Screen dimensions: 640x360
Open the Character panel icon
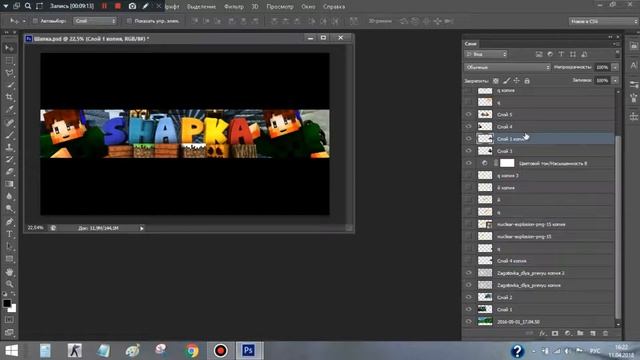(x=633, y=65)
